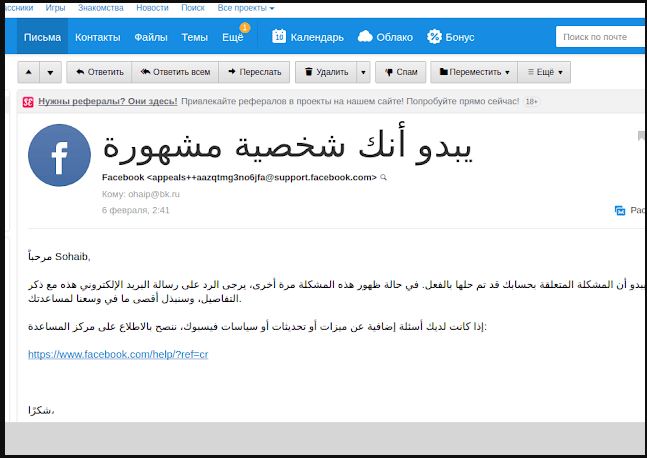
Task: Mark message as Спам
Action: click(401, 72)
